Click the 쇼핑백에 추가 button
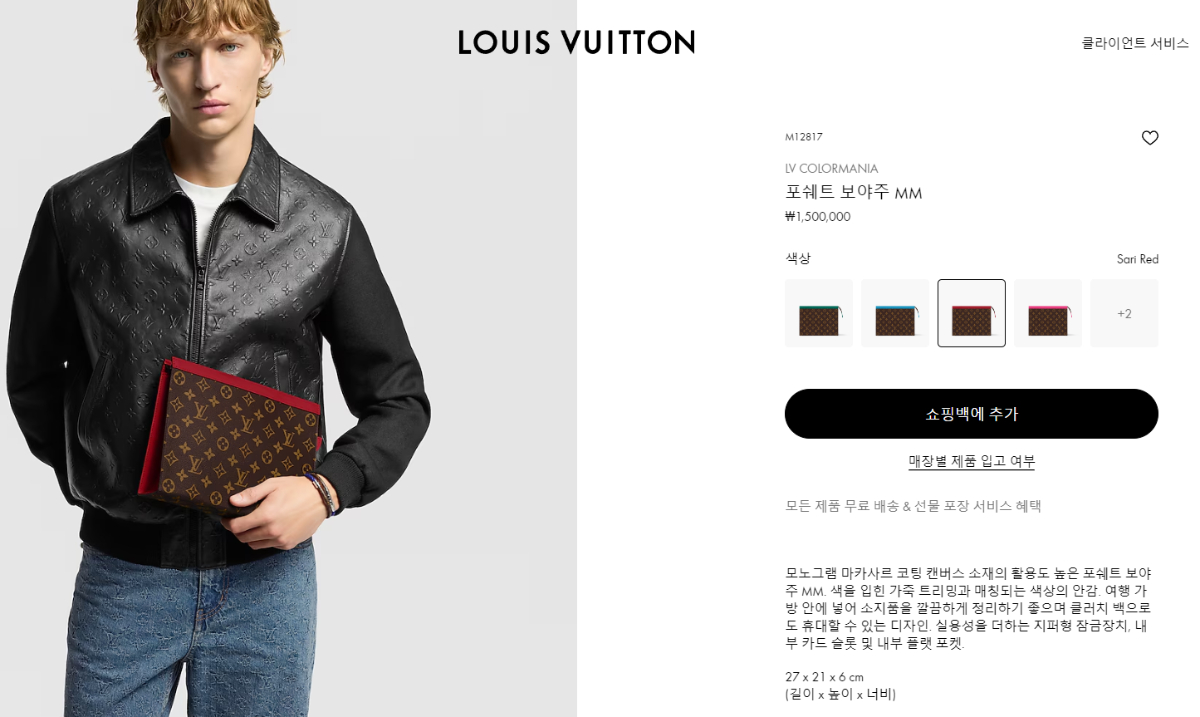1200x717 pixels. (x=972, y=414)
